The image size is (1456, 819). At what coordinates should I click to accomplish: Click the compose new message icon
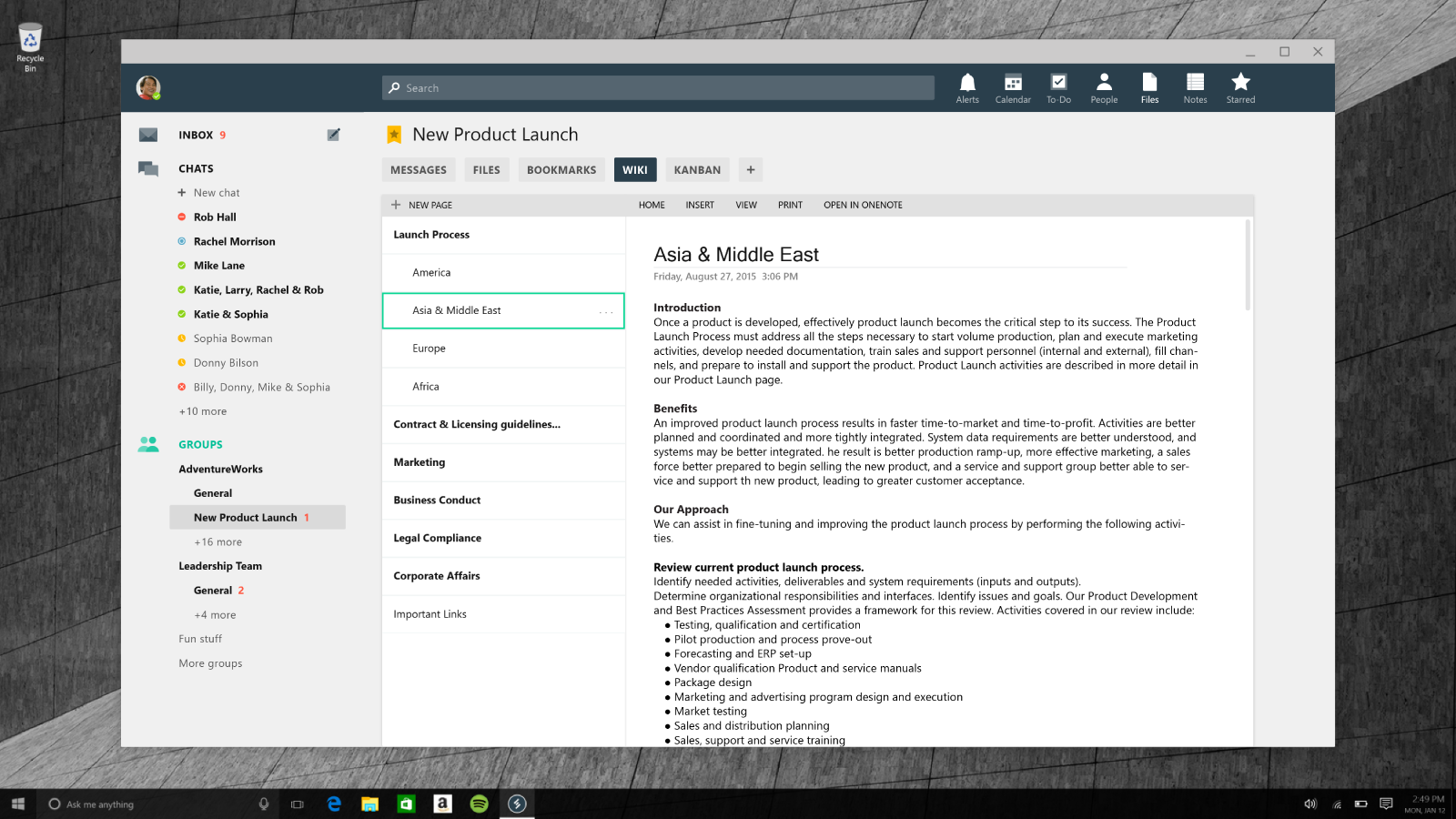333,135
